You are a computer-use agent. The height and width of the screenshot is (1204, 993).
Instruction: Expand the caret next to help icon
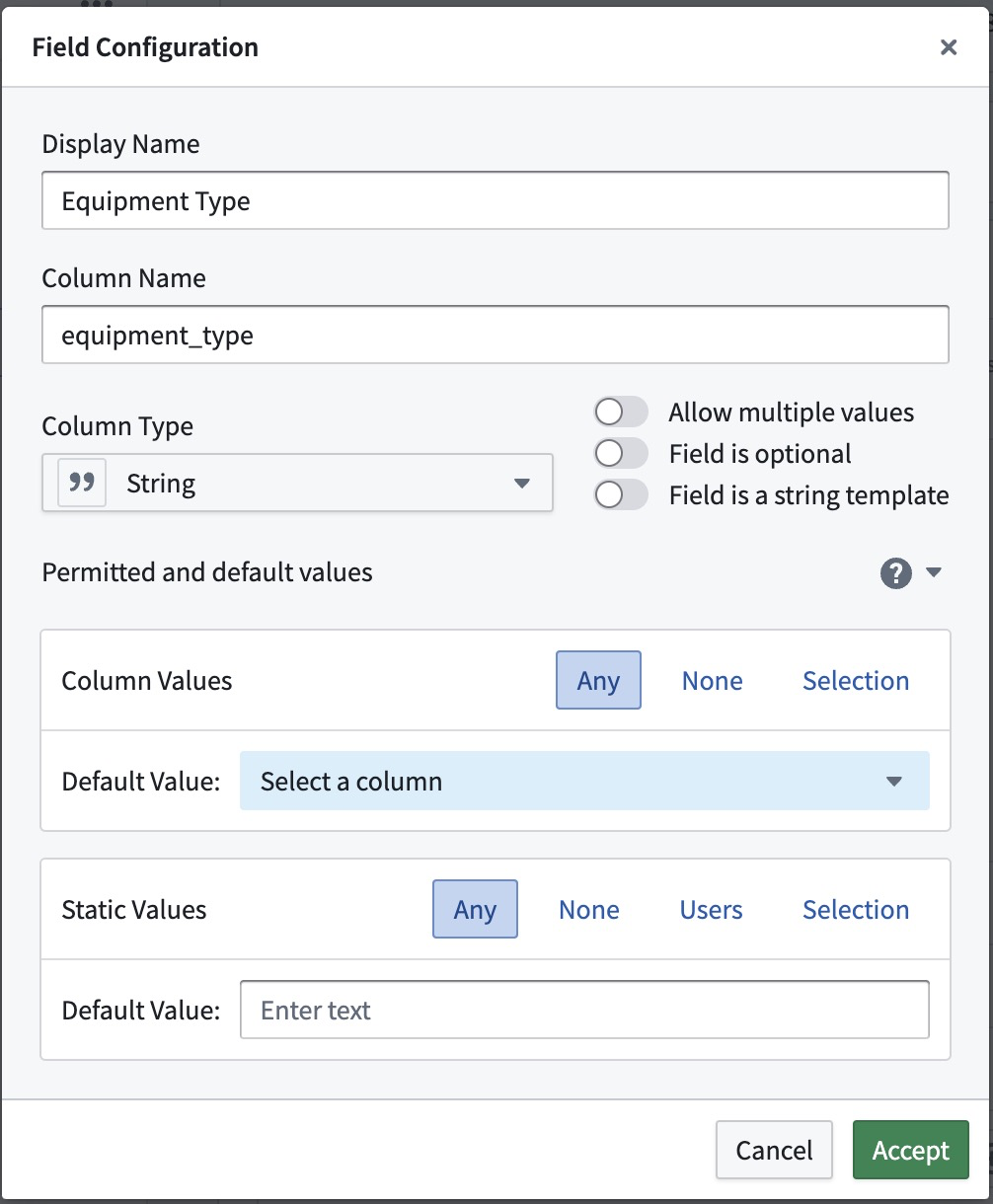[x=934, y=572]
